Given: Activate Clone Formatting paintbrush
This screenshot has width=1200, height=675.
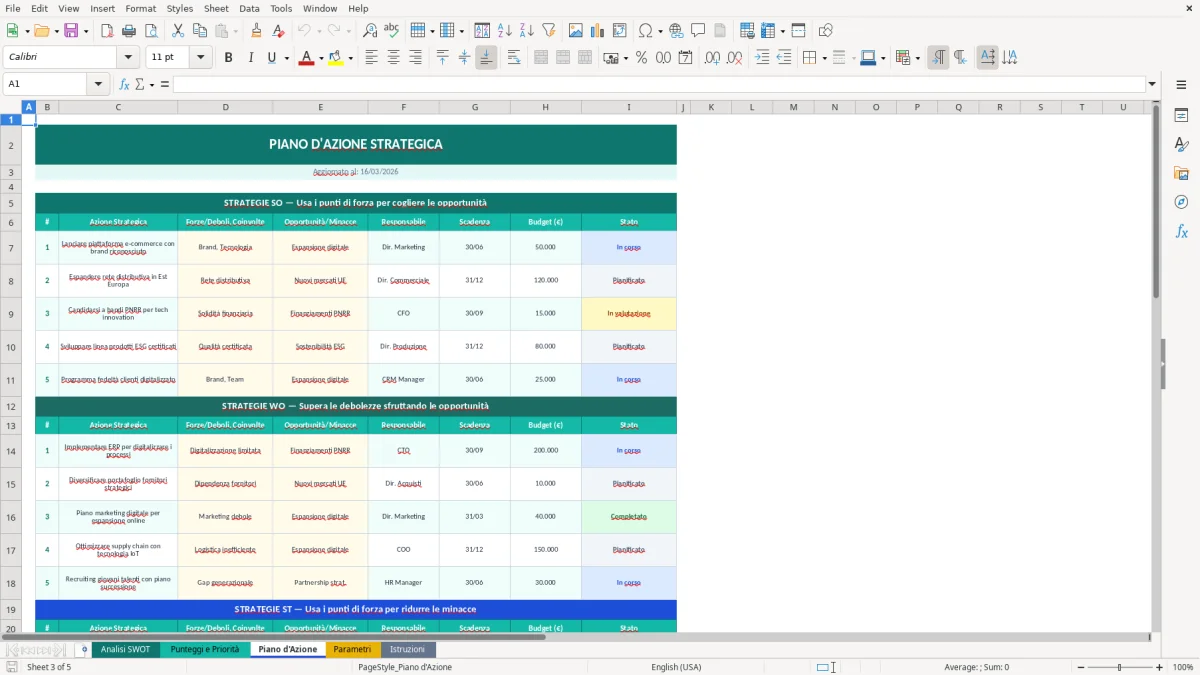Looking at the screenshot, I should (x=257, y=31).
